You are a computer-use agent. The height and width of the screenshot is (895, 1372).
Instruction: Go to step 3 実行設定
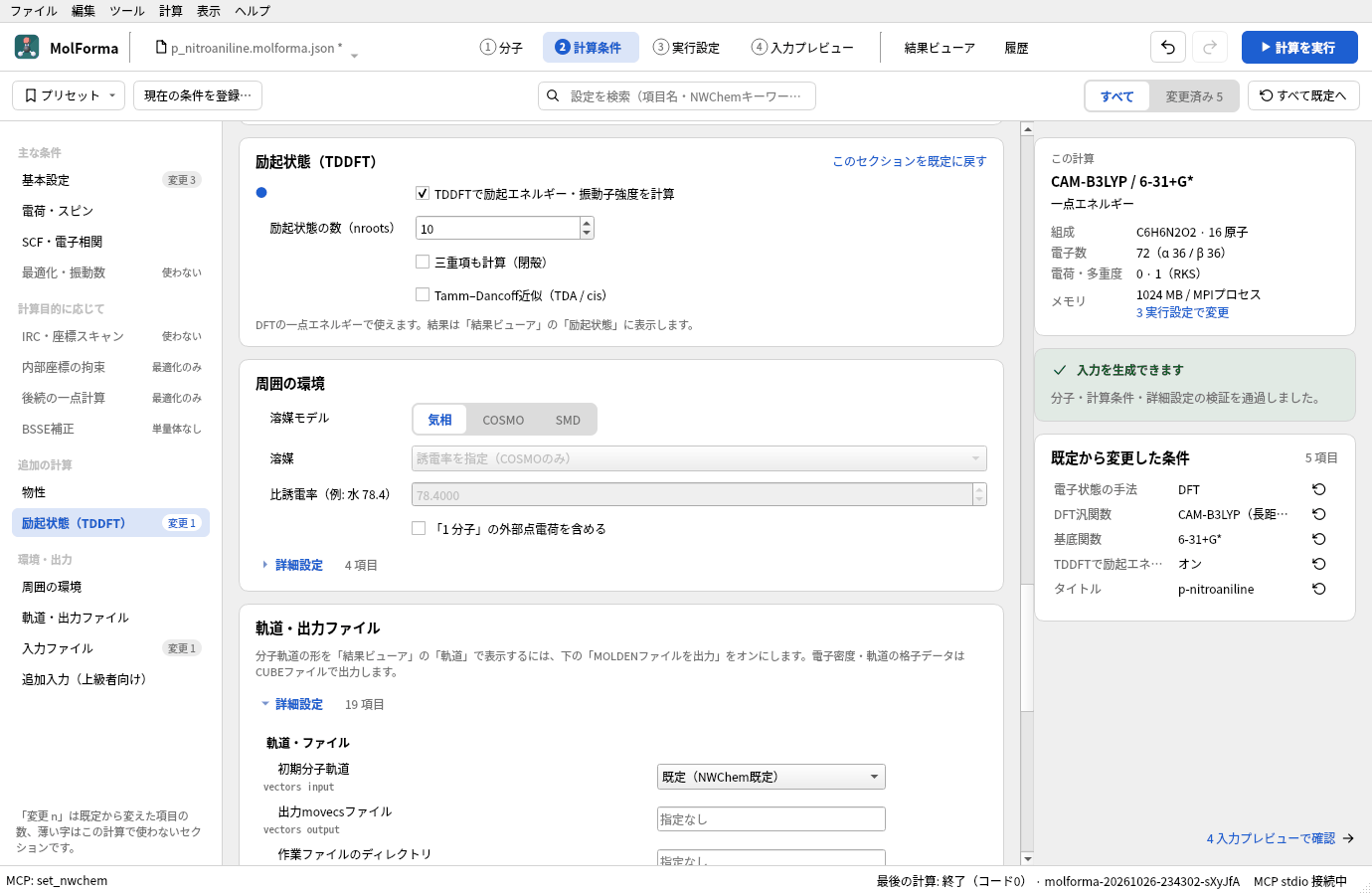tap(686, 48)
